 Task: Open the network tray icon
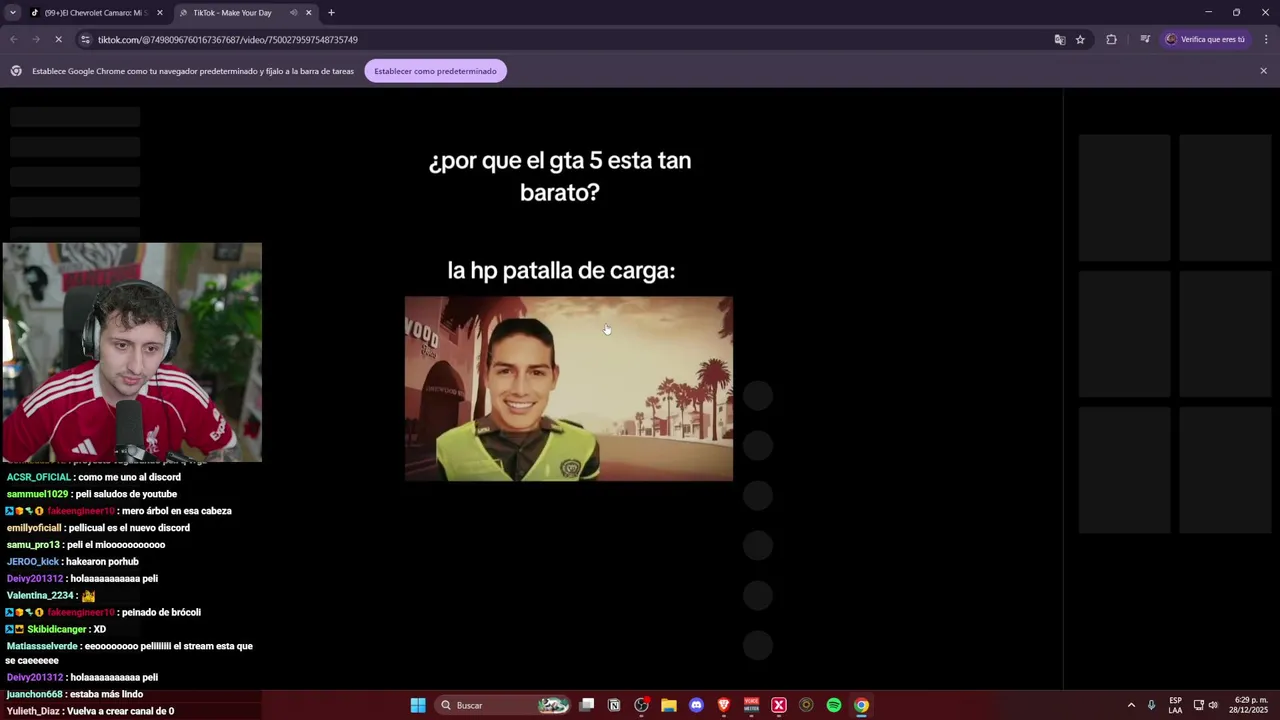(x=1198, y=705)
